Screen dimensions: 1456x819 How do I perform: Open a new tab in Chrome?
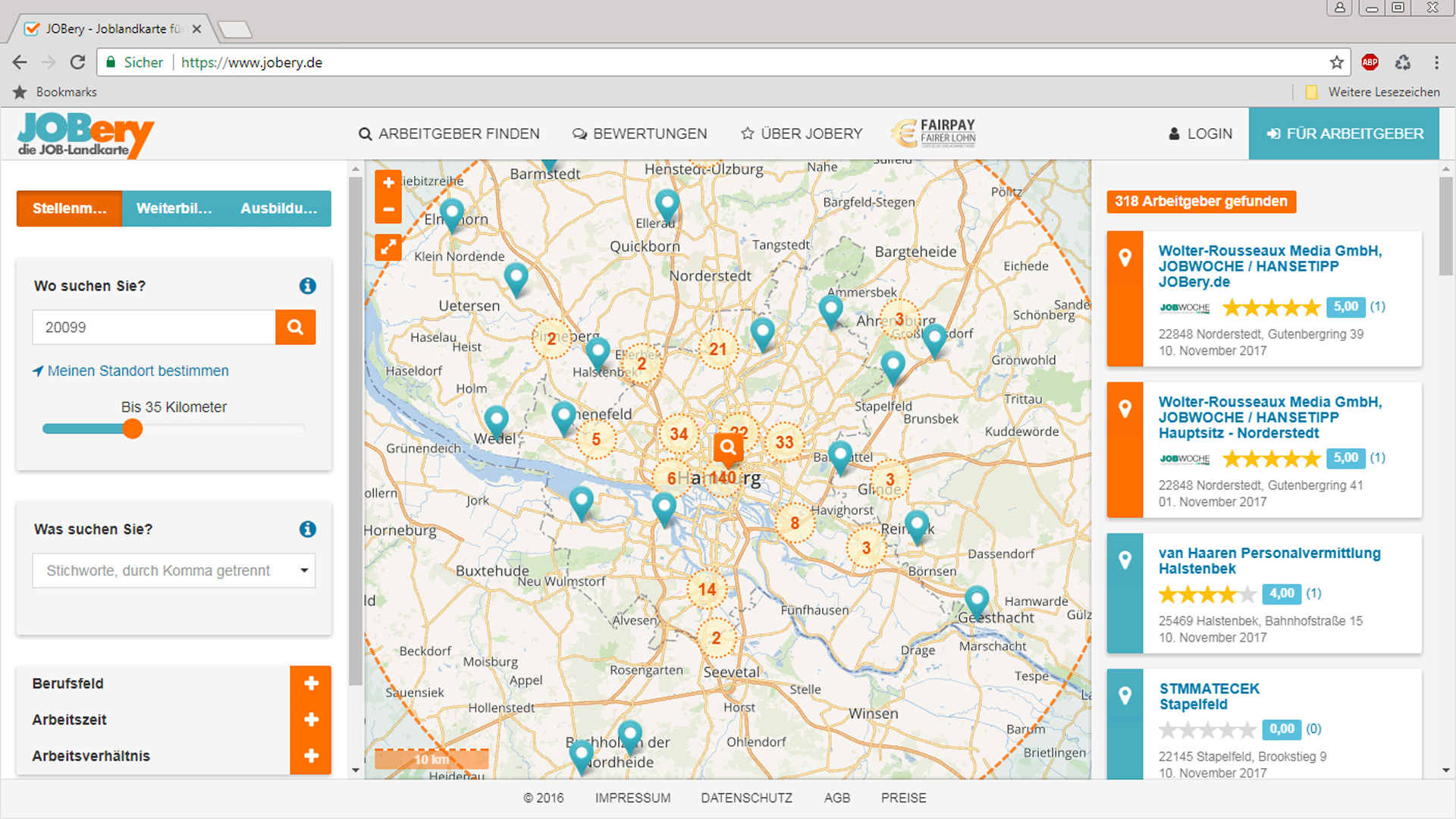[234, 30]
